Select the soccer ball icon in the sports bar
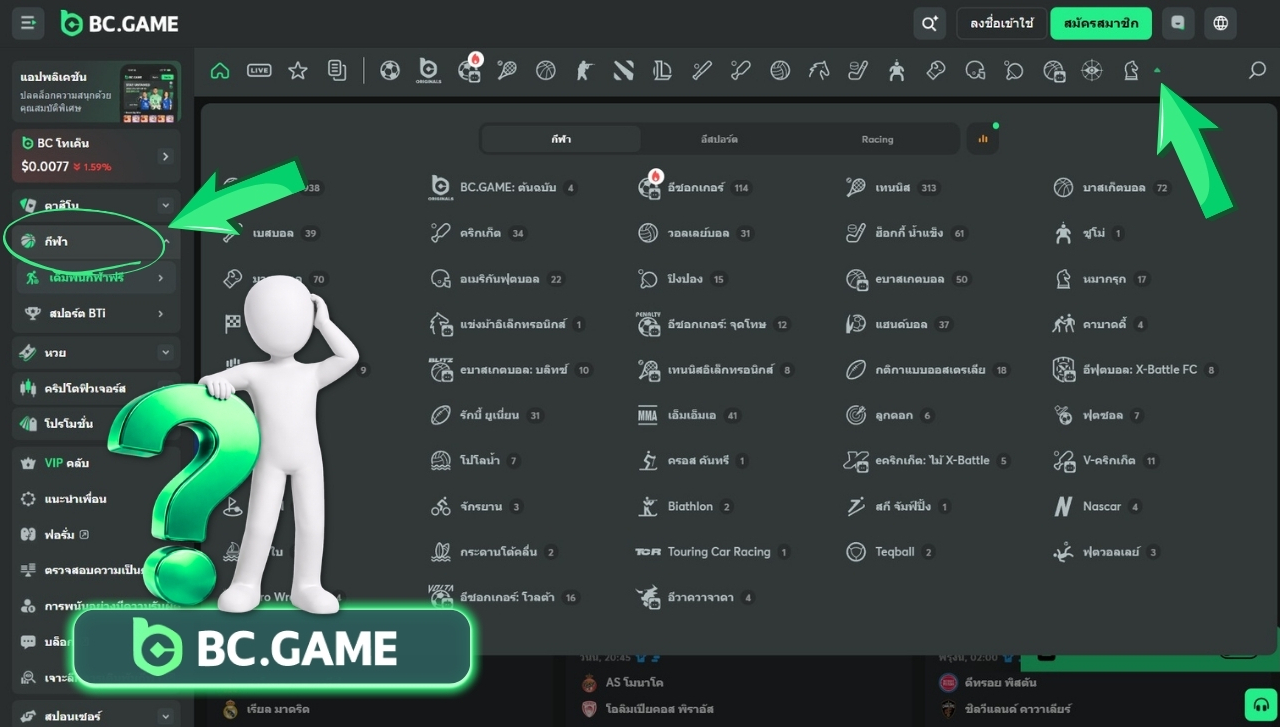1280x727 pixels. [390, 70]
